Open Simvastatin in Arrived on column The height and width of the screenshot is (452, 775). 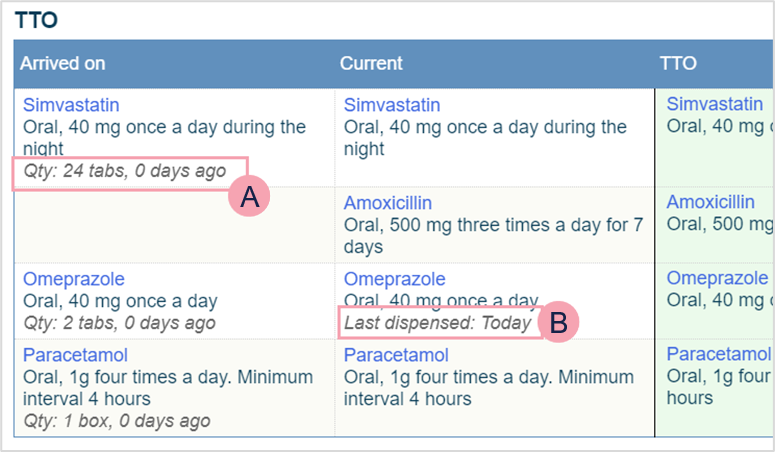coord(65,105)
